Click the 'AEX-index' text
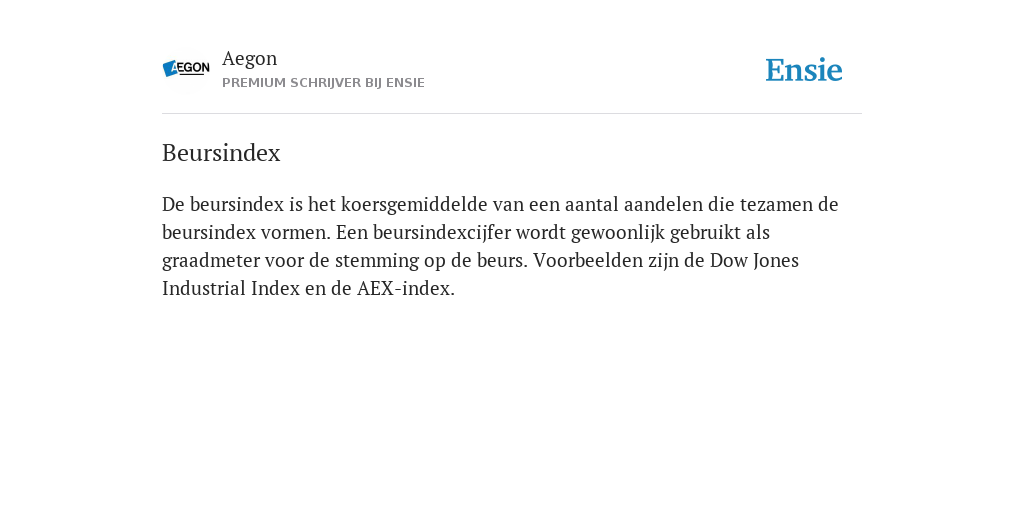The height and width of the screenshot is (512, 1024). tap(406, 289)
